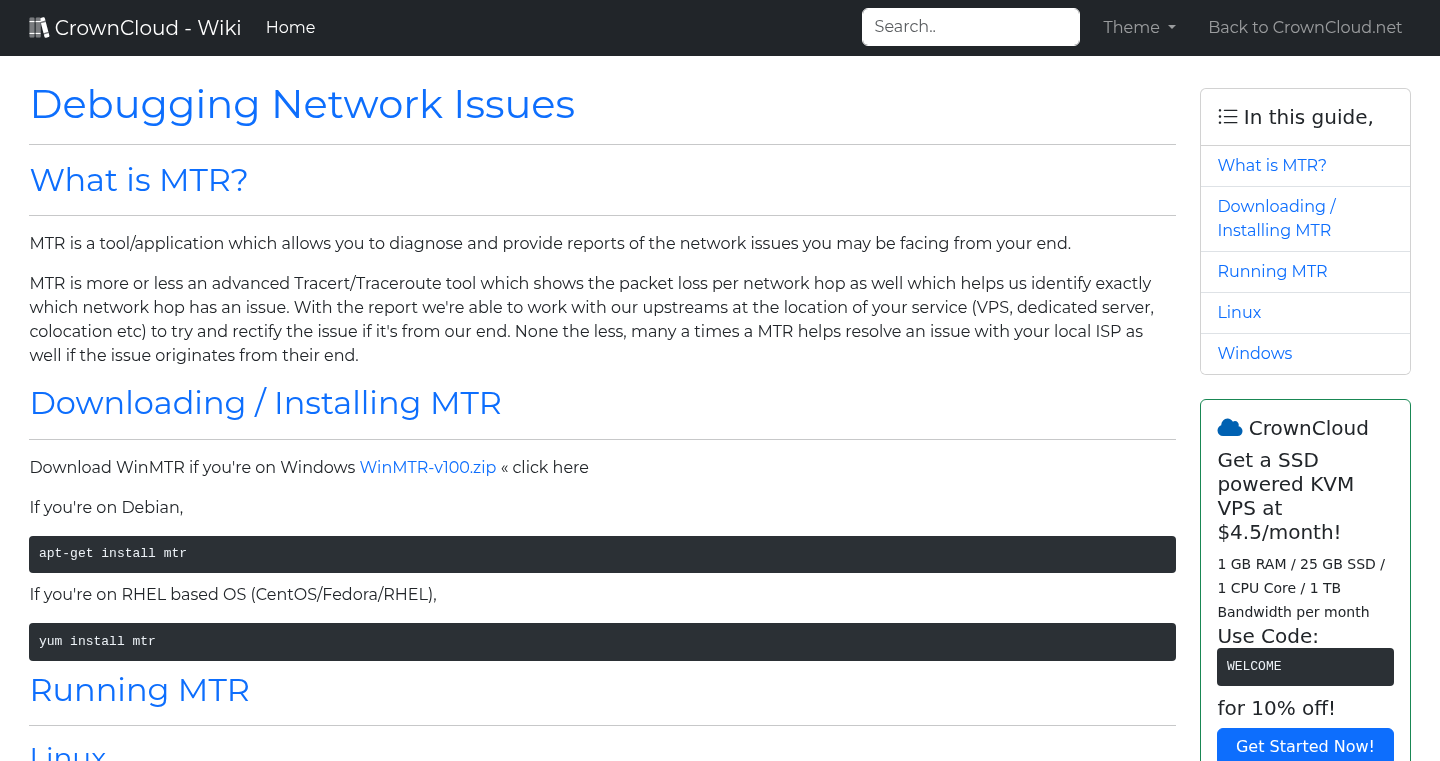Screen dimensions: 1440x761
Task: Open the Linux section from the sidebar
Action: click(x=1239, y=312)
